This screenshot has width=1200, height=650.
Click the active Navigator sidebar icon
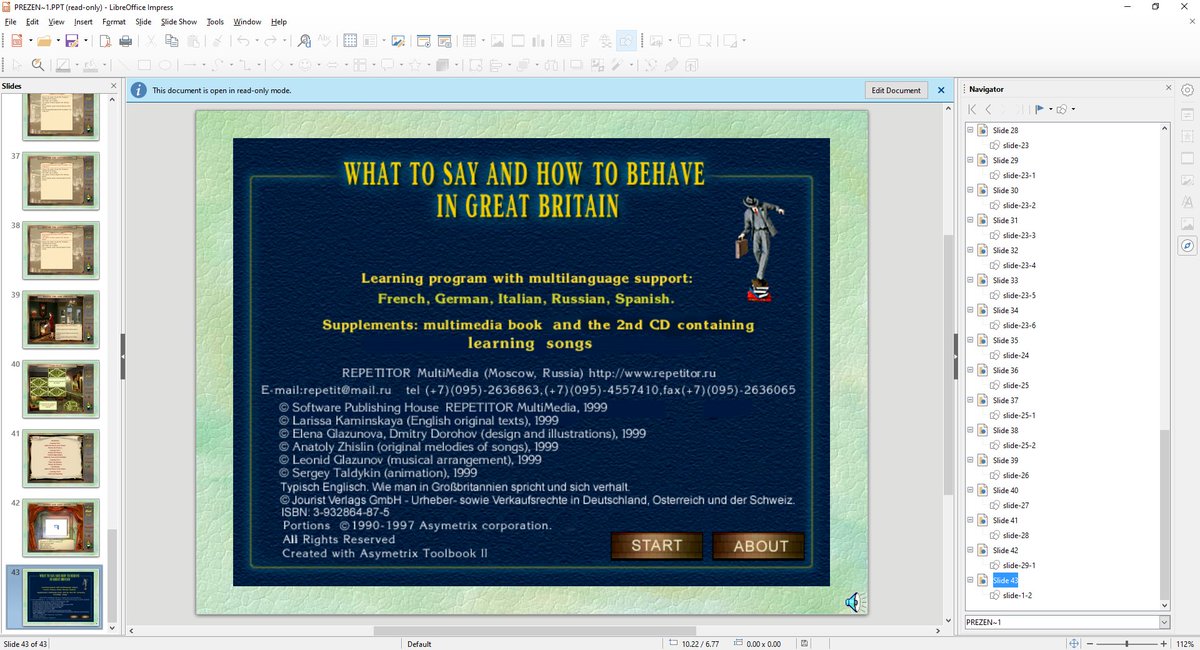point(1187,245)
